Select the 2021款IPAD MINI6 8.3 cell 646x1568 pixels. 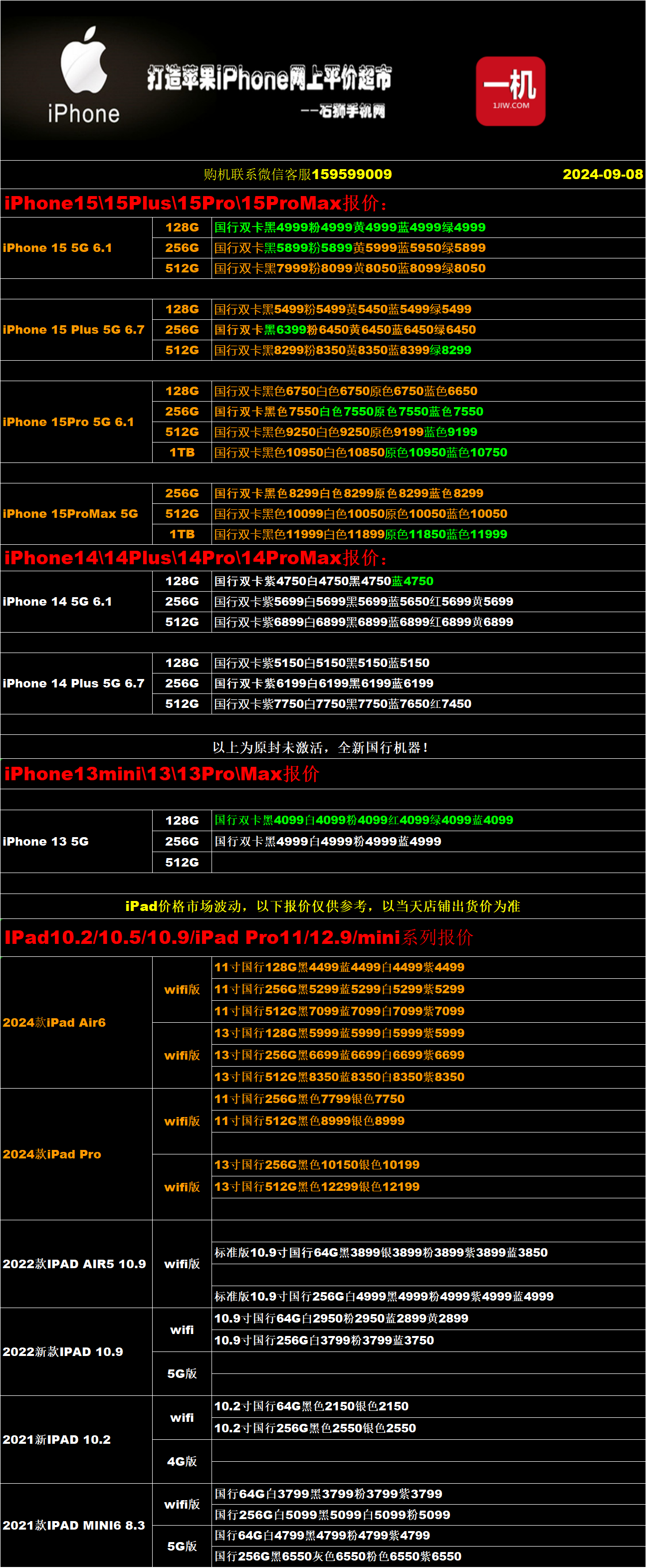pyautogui.click(x=76, y=1526)
